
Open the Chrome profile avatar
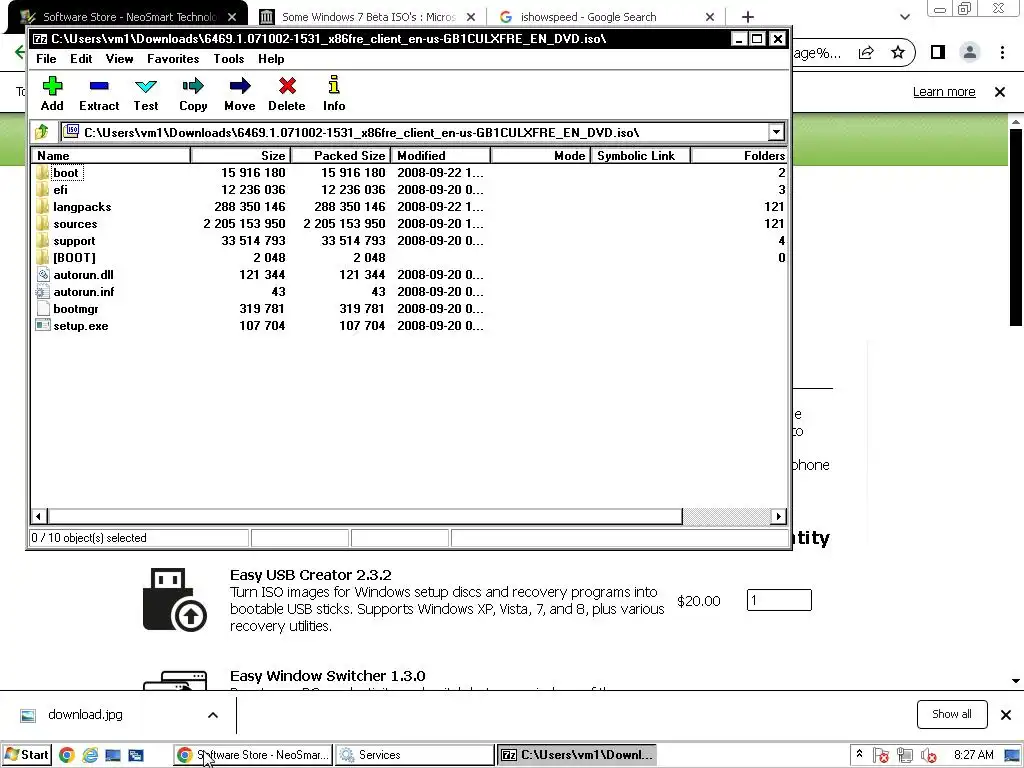tap(970, 52)
